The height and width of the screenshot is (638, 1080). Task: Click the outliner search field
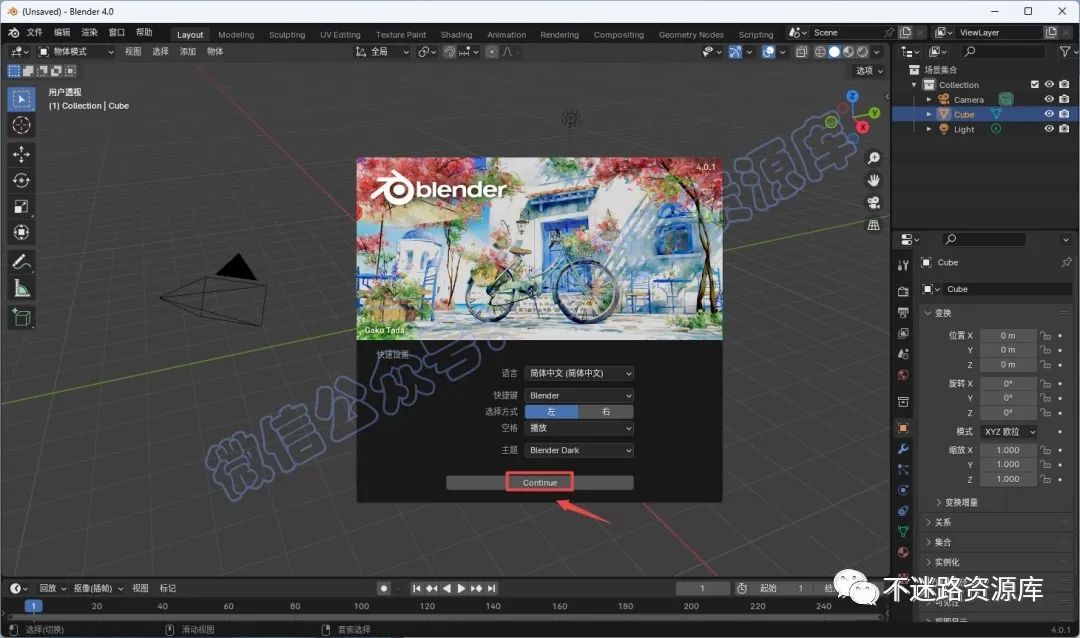coord(1004,52)
